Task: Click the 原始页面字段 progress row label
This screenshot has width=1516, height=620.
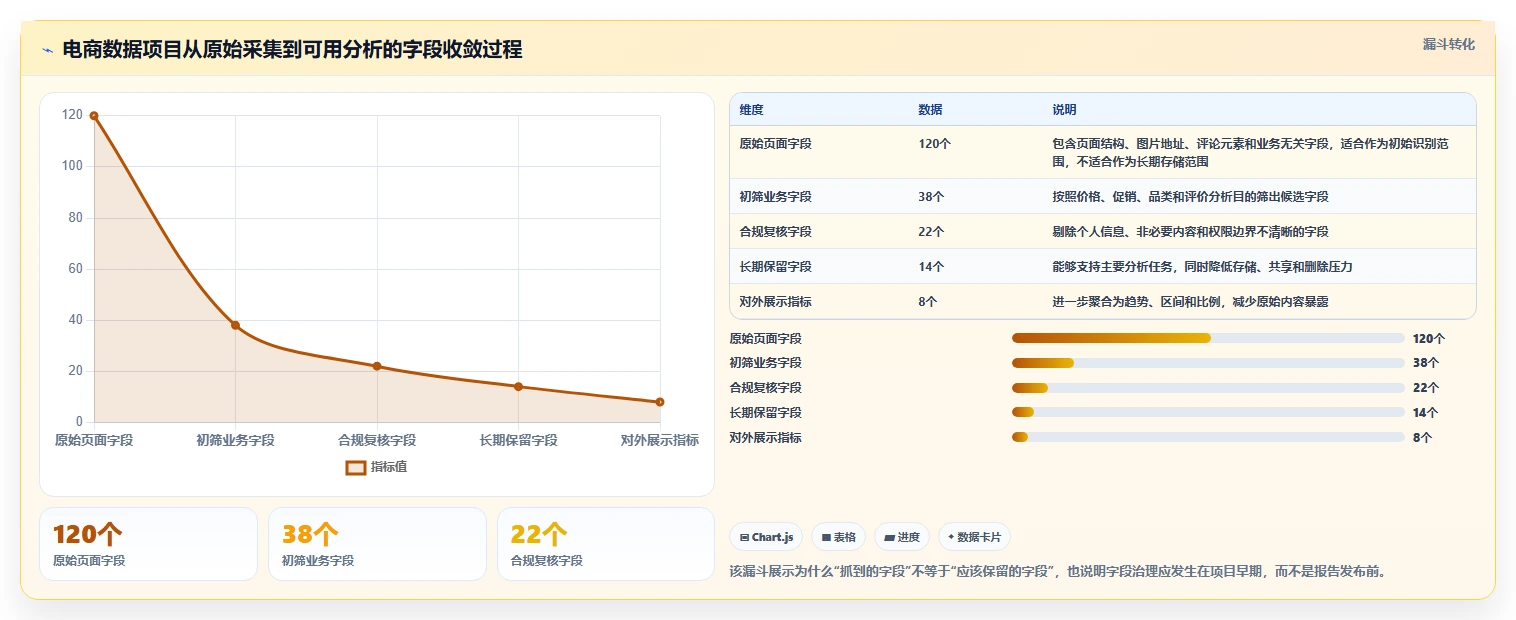Action: (x=766, y=339)
